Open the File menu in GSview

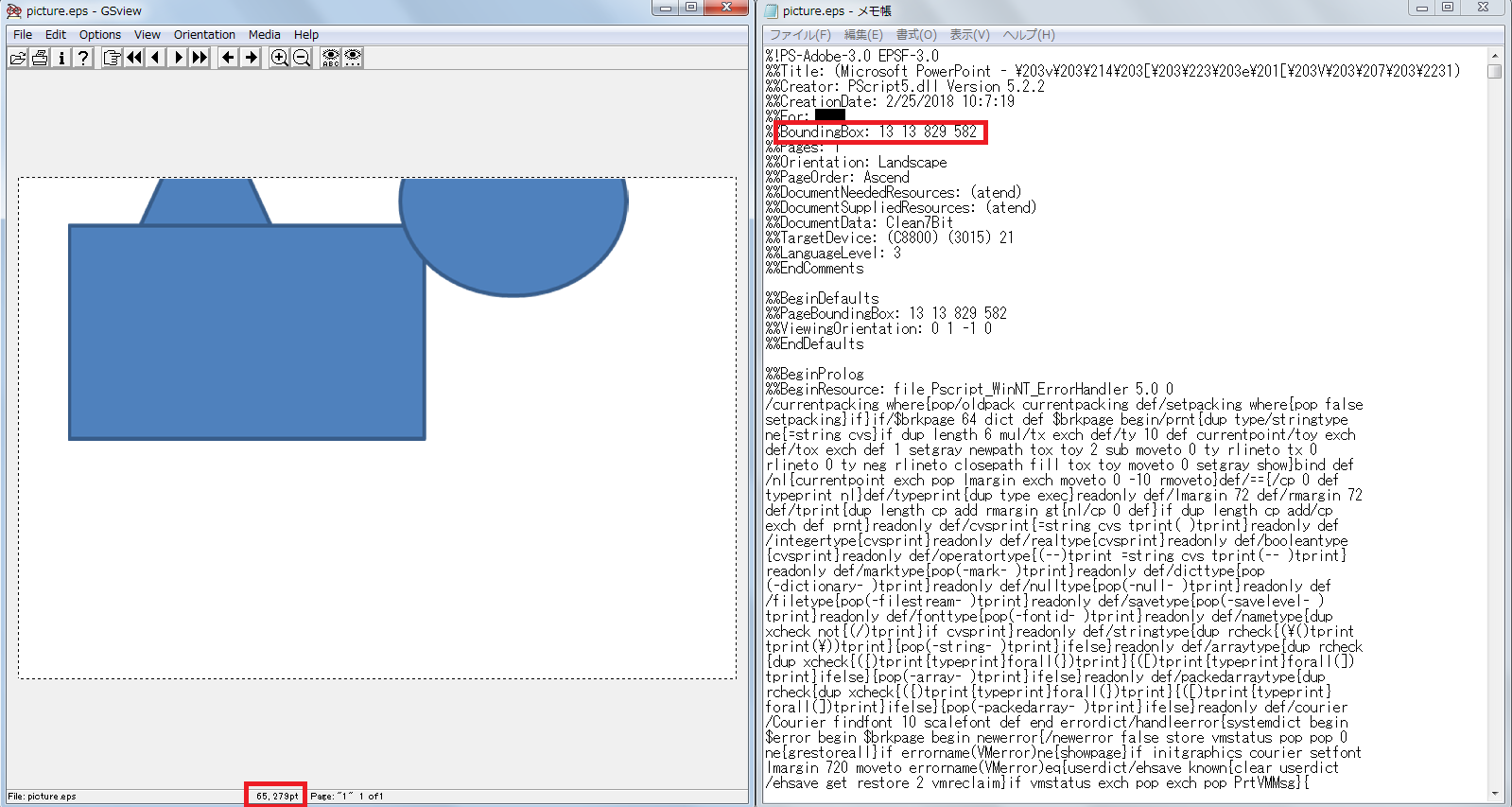[23, 34]
